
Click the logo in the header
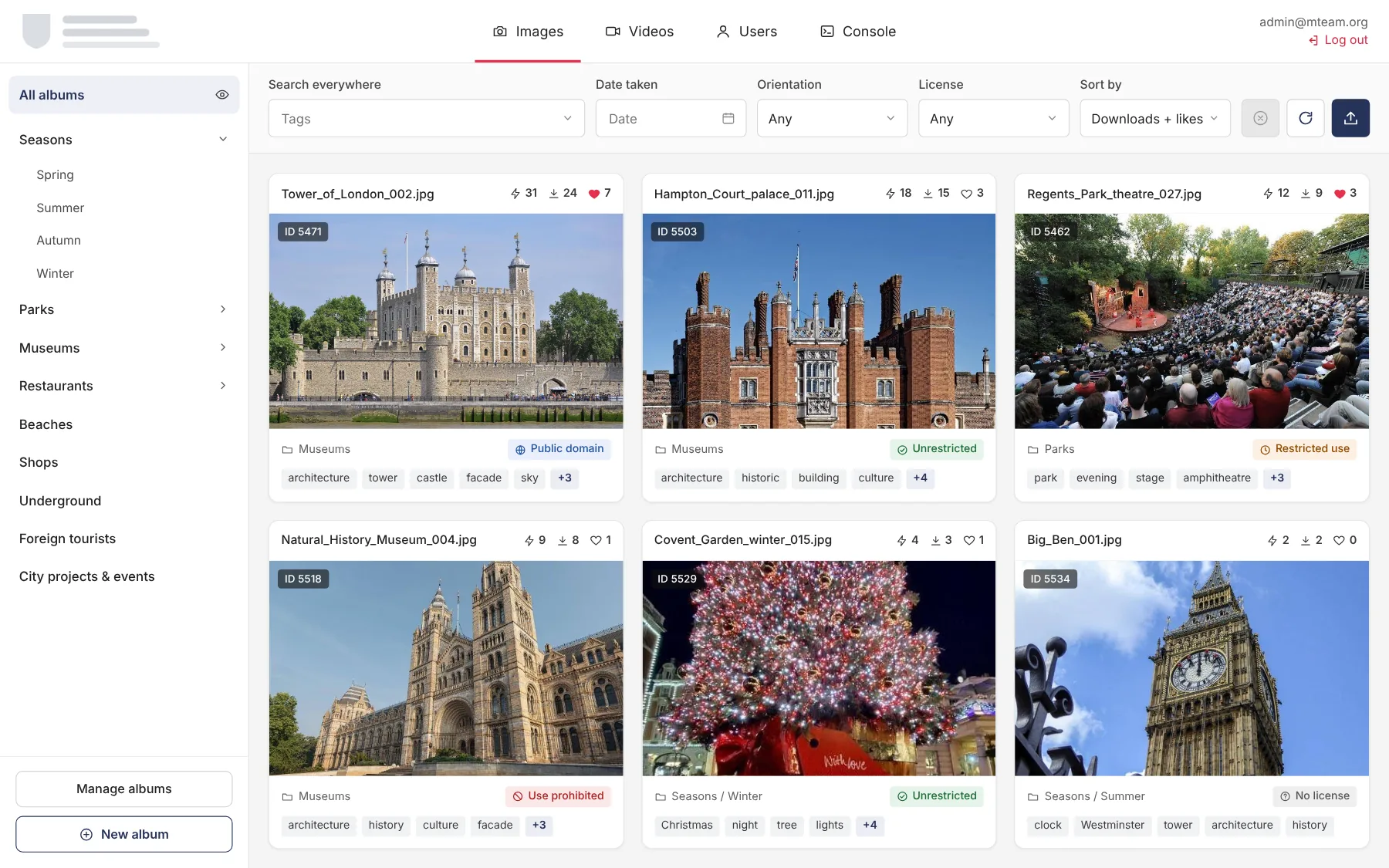click(91, 31)
